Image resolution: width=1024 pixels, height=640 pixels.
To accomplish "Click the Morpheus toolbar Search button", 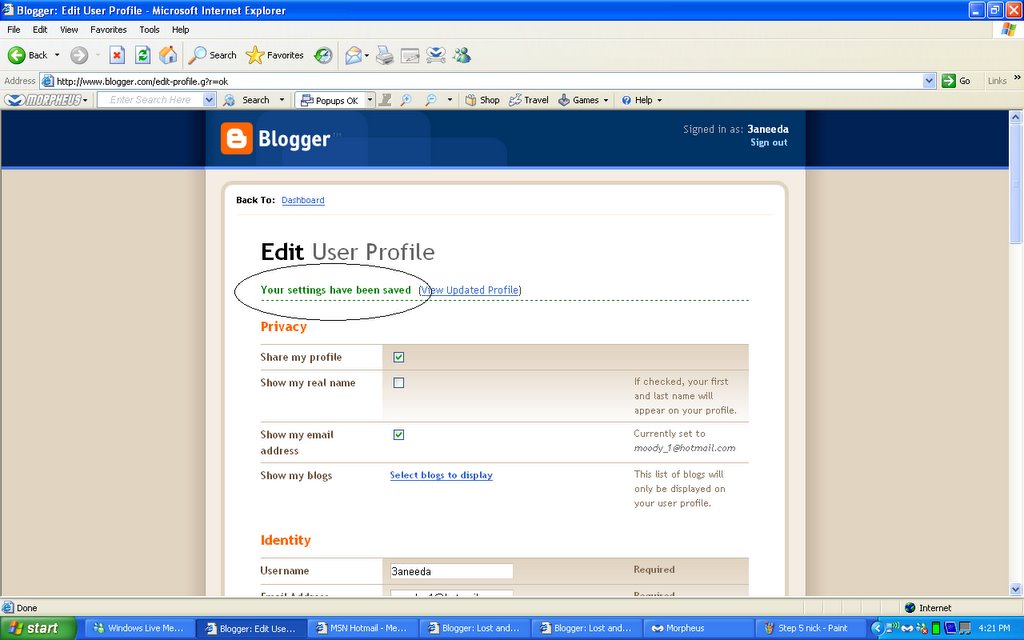I will click(x=246, y=100).
